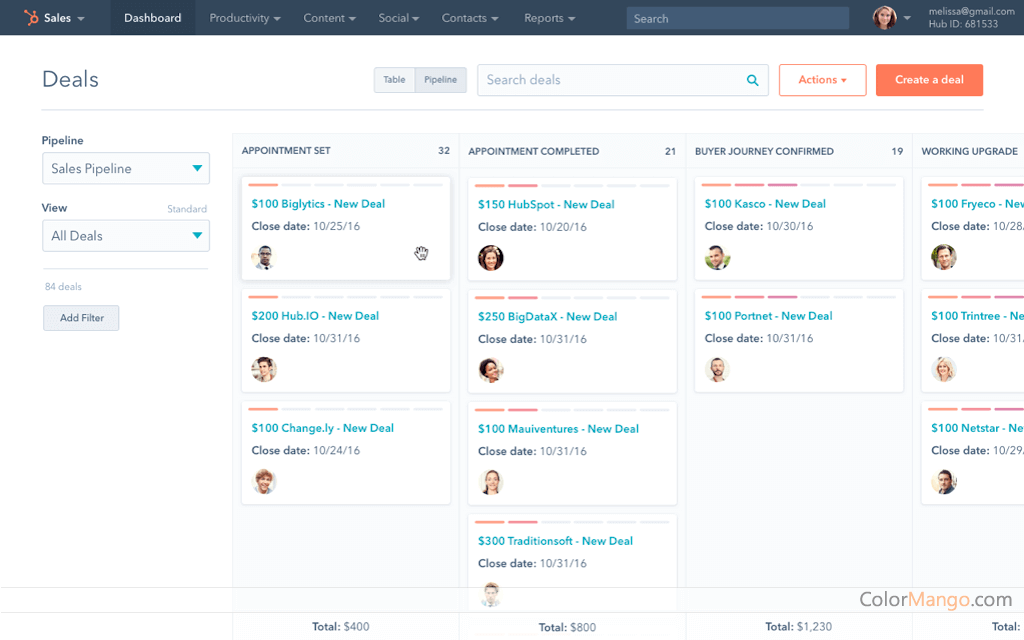Click the stage progress bar on Kasco card
The width and height of the screenshot is (1024, 640).
click(x=799, y=185)
